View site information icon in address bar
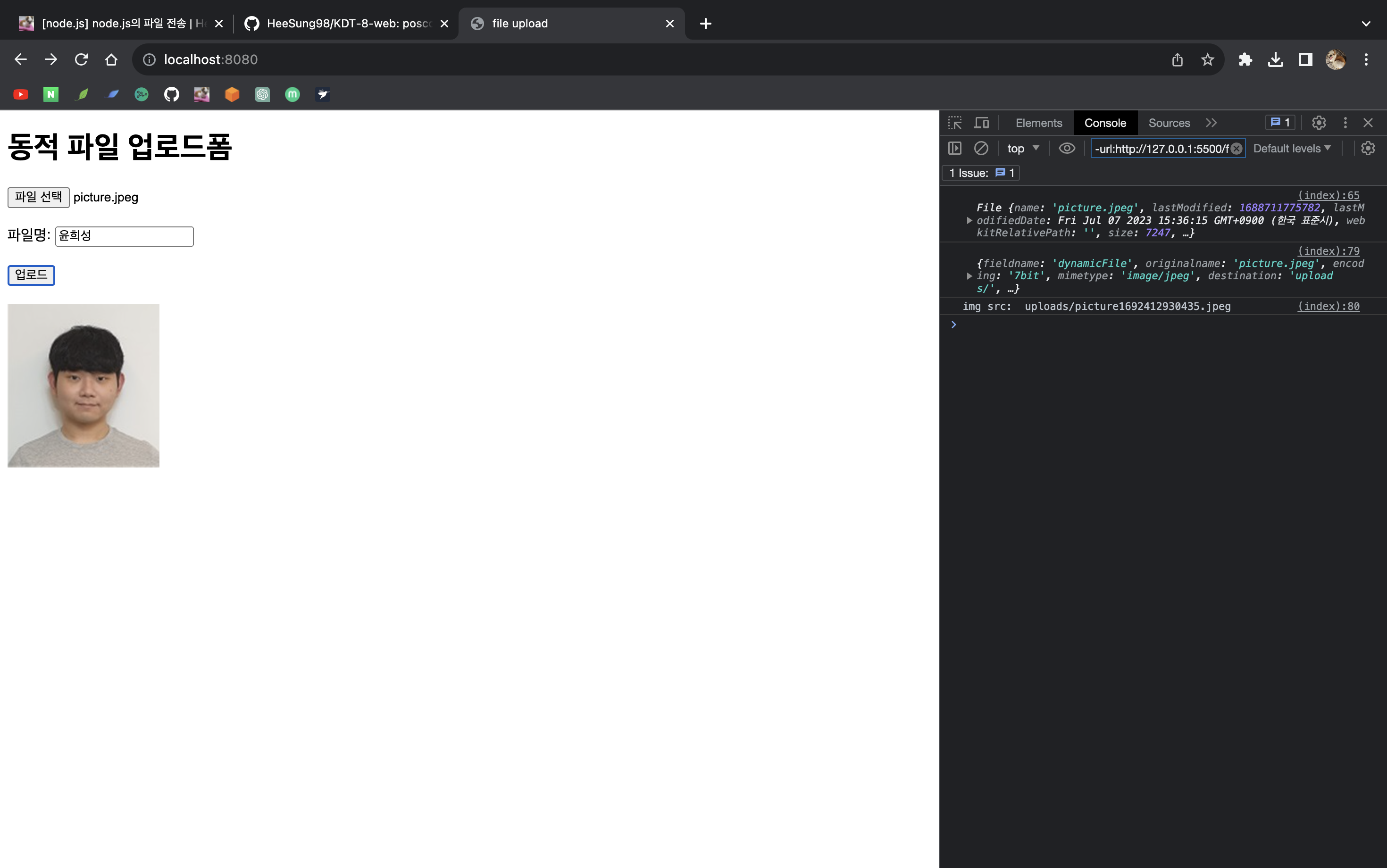1387x868 pixels. (x=149, y=60)
